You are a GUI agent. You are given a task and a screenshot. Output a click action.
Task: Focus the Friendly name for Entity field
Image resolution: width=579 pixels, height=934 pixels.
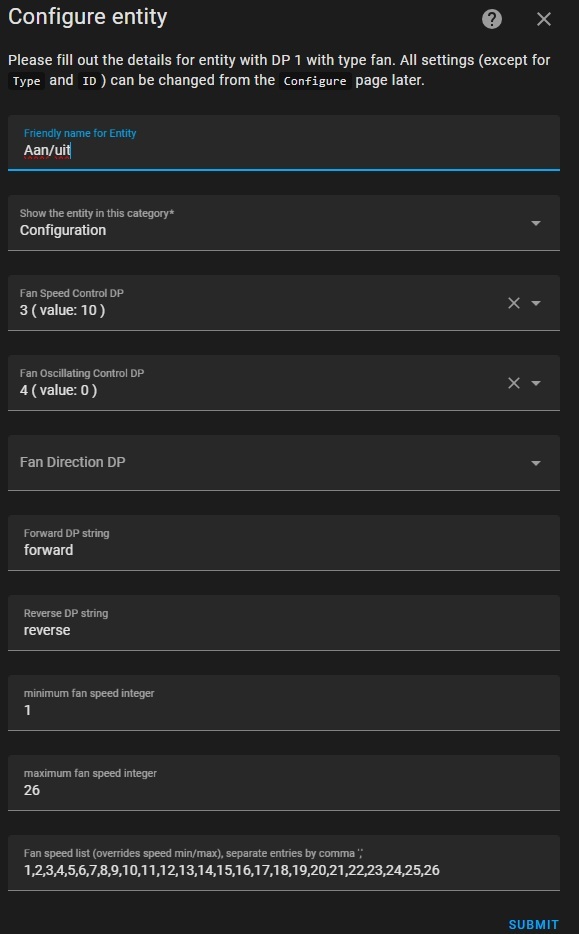[x=284, y=143]
